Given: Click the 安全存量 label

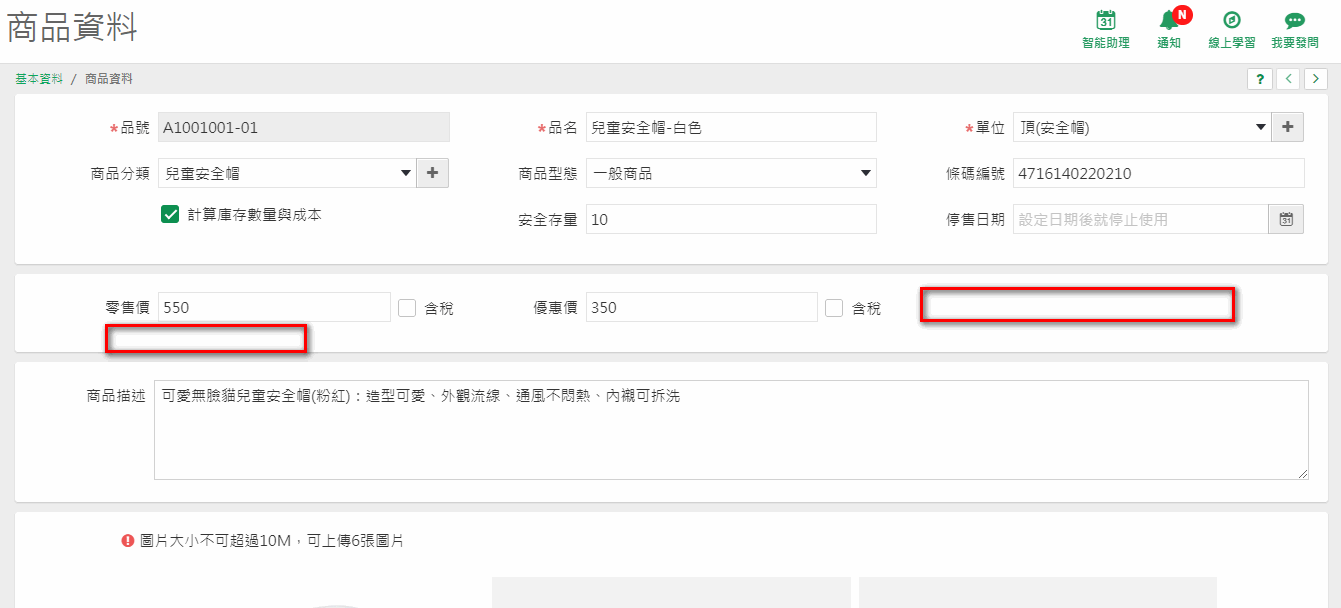Looking at the screenshot, I should tap(548, 220).
